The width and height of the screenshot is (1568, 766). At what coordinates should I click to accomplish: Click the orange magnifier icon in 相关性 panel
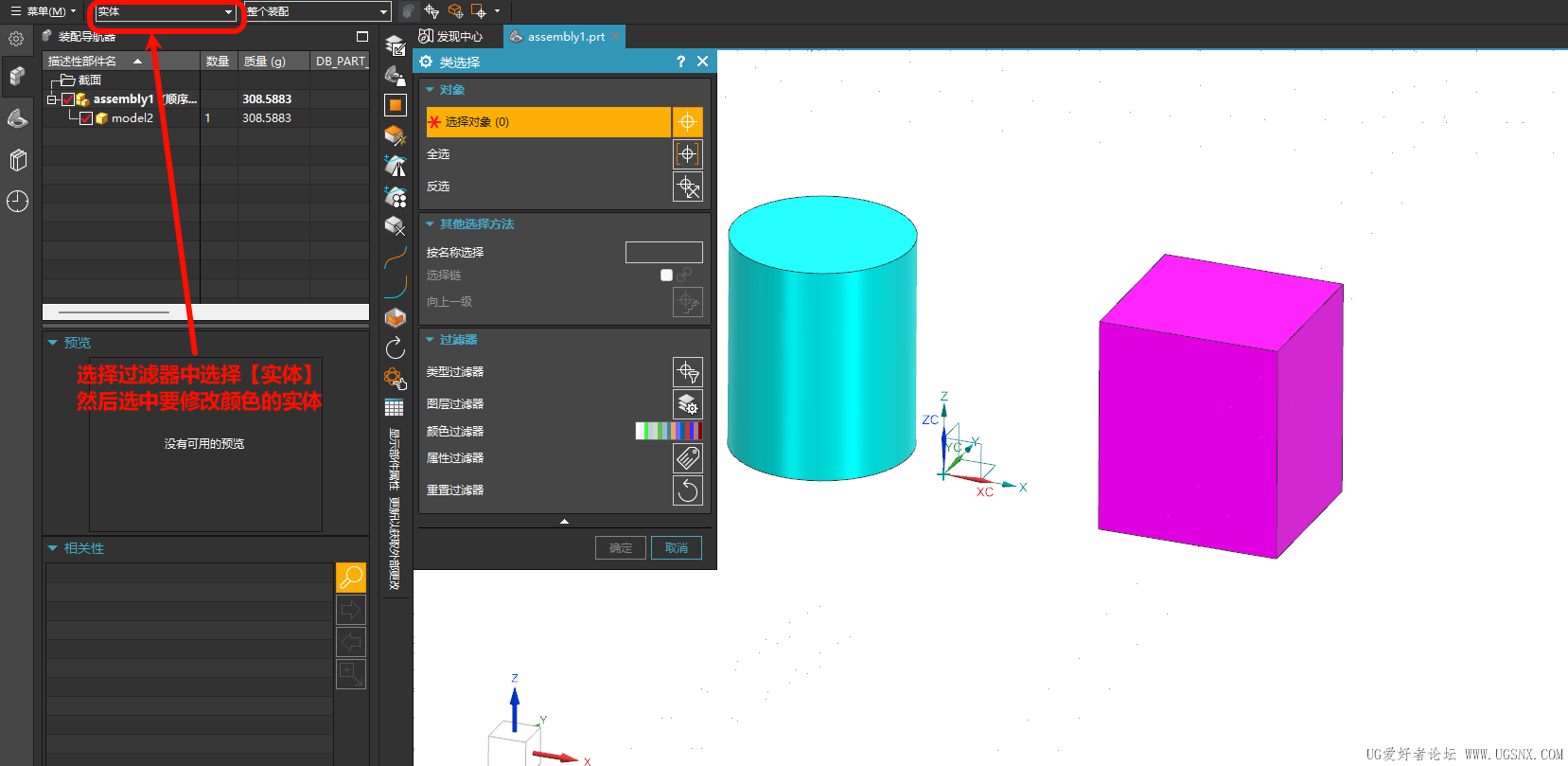(x=351, y=578)
